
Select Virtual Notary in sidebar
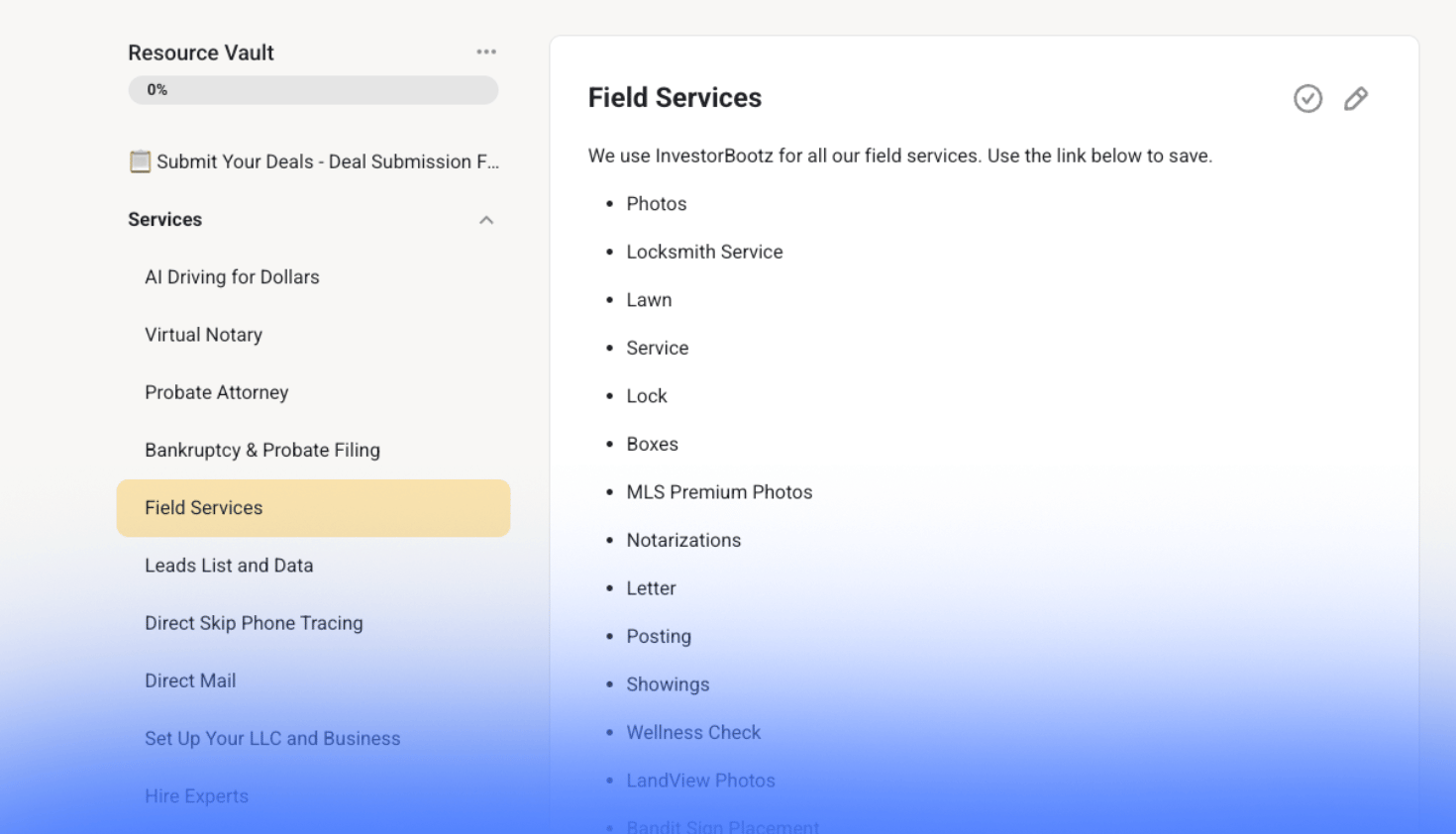pos(203,335)
